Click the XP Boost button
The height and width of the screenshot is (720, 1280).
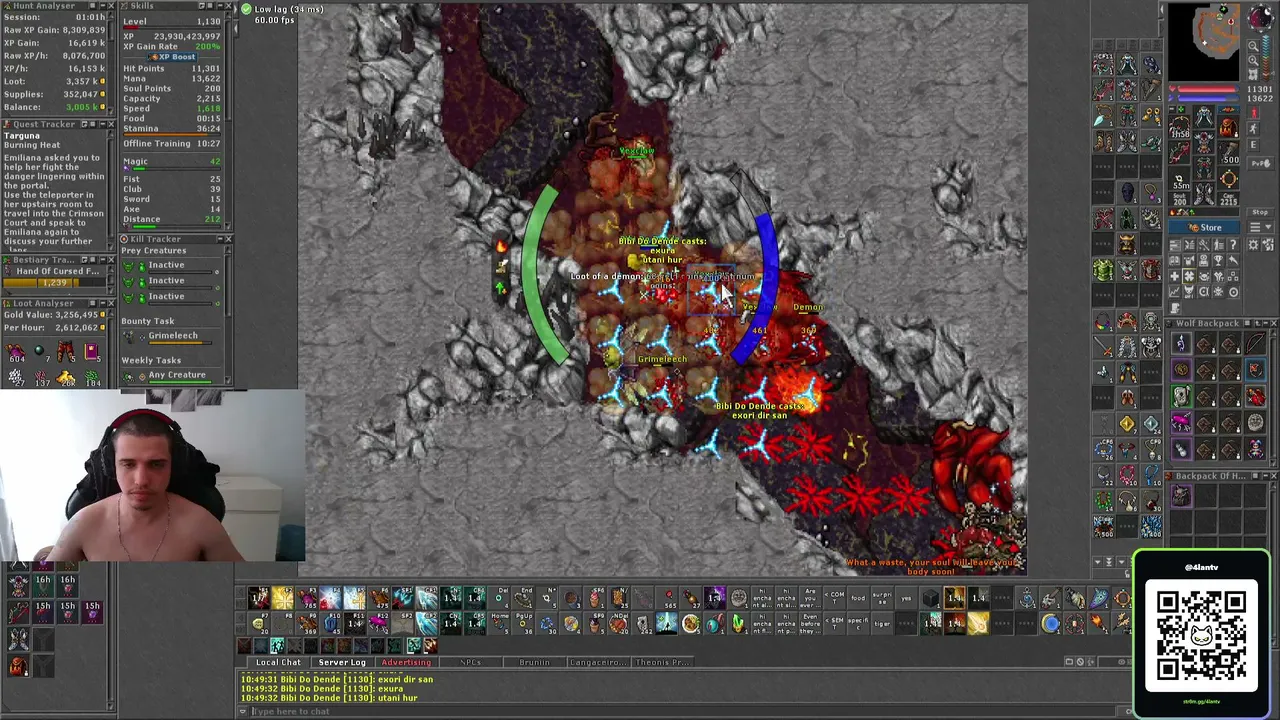pos(173,57)
